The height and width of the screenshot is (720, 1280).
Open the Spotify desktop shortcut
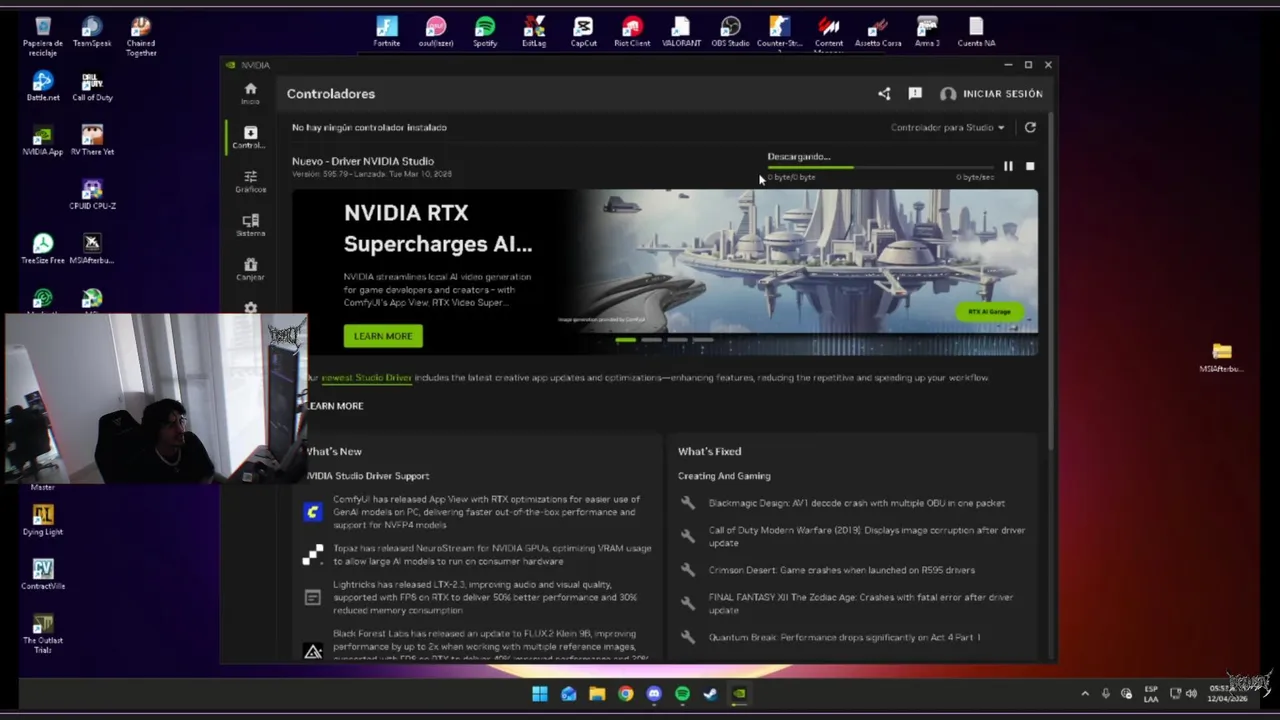click(x=485, y=31)
